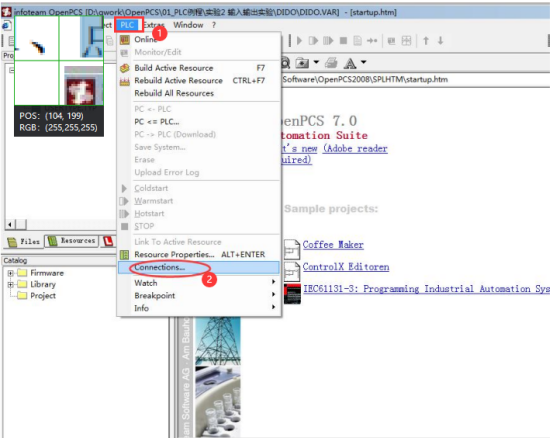The height and width of the screenshot is (438, 554).
Task: Open the Adobe reader link
Action: pyautogui.click(x=355, y=148)
